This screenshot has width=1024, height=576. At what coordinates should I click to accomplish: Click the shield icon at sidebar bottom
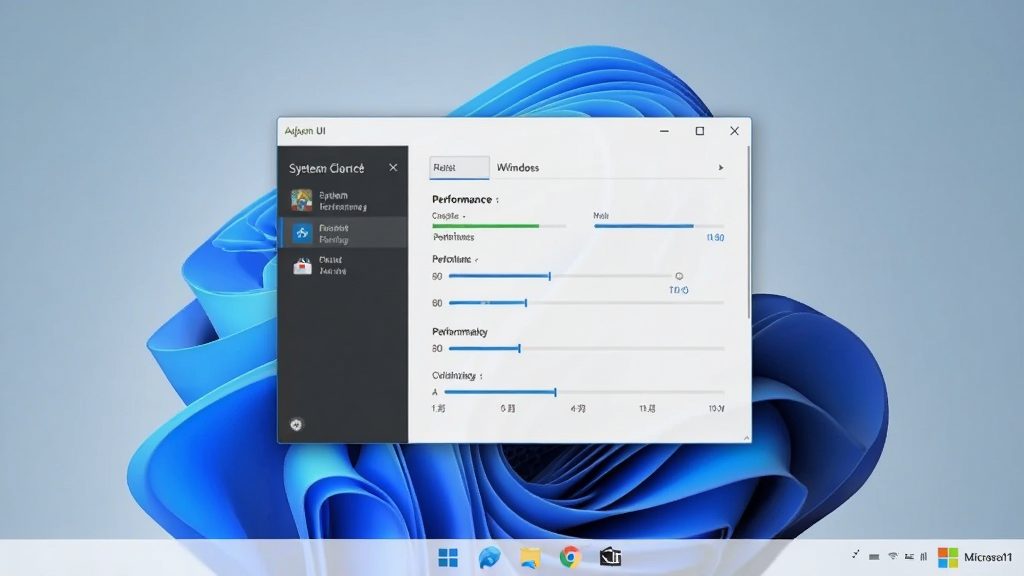point(296,424)
